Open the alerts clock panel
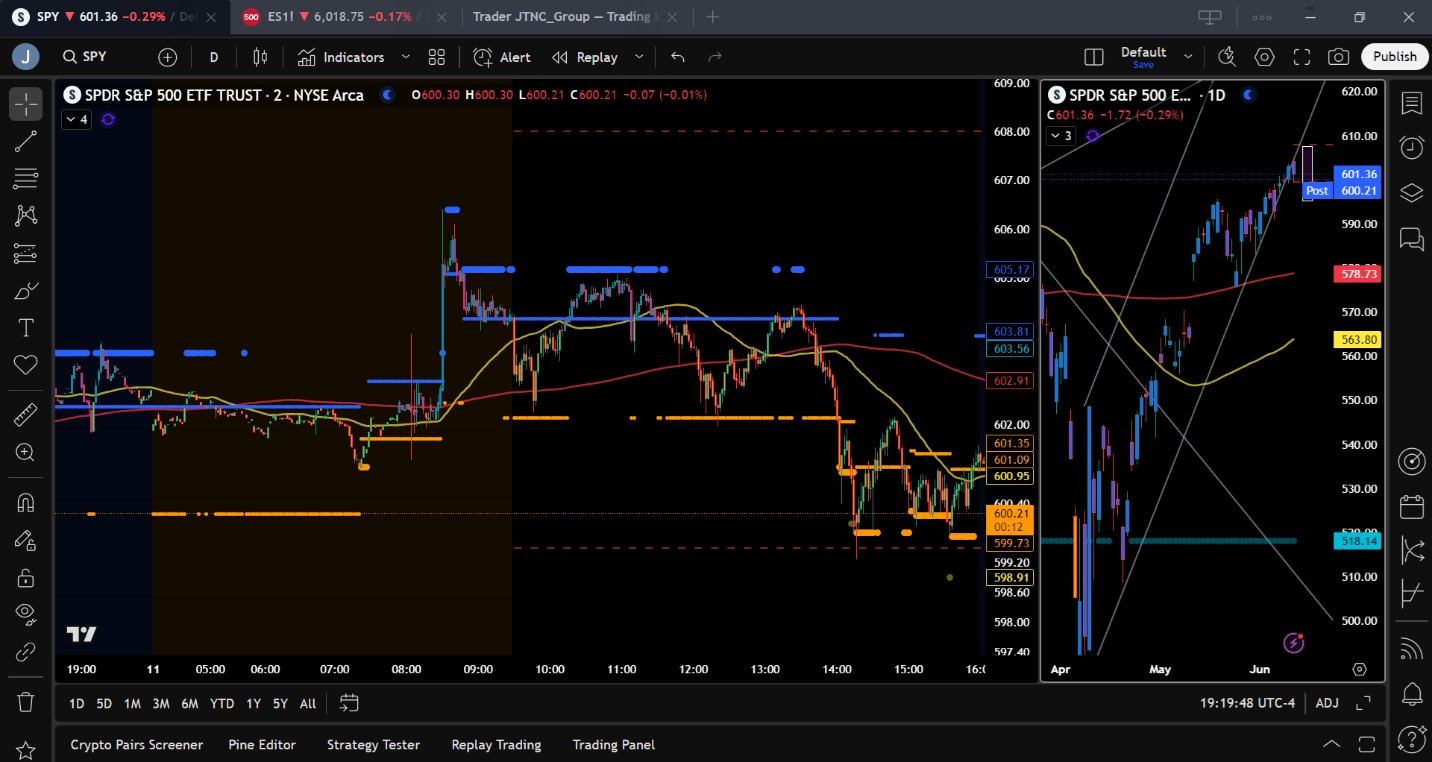 [1411, 148]
